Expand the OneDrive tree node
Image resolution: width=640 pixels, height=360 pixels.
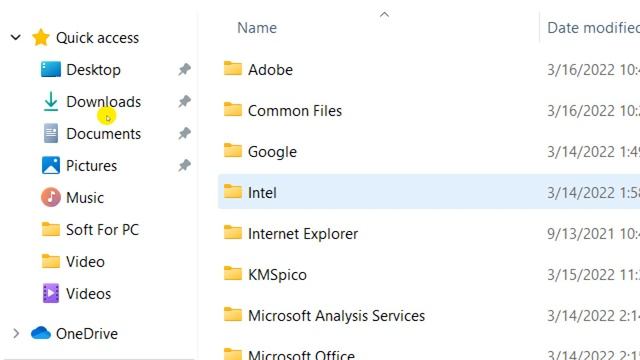coord(16,333)
